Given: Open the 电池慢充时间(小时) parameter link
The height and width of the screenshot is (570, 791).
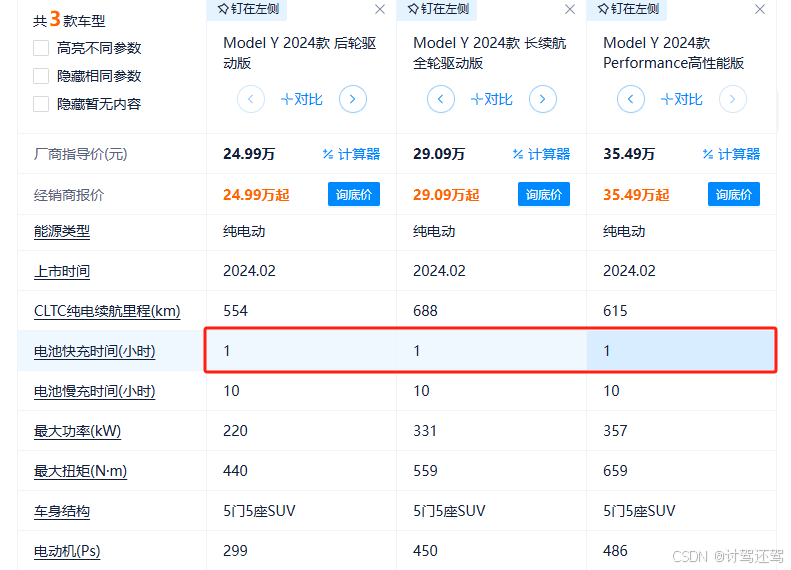Looking at the screenshot, I should [x=94, y=391].
